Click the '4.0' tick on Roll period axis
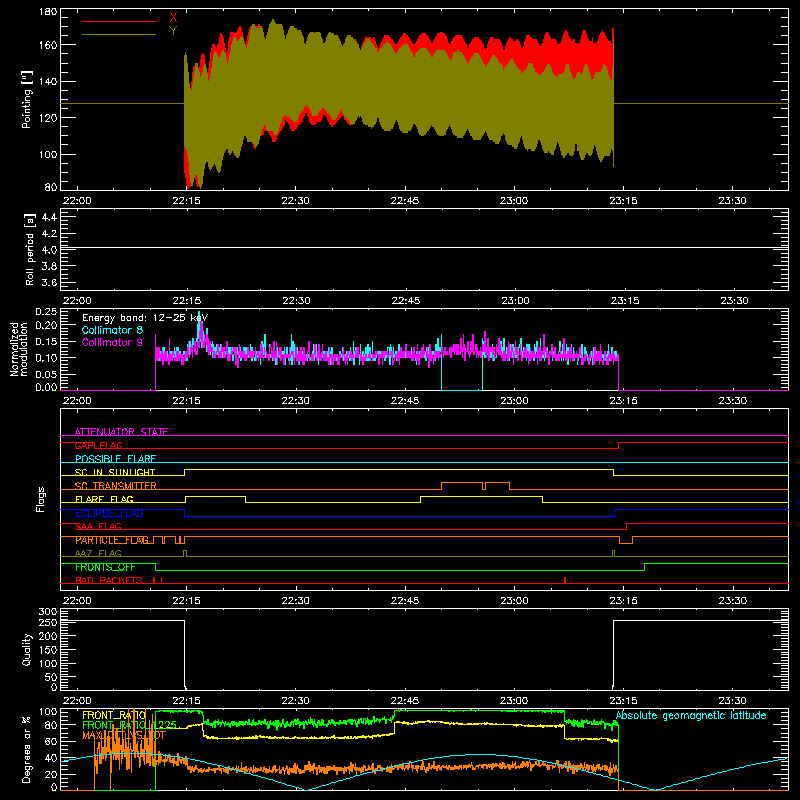800x800 pixels. coord(49,250)
